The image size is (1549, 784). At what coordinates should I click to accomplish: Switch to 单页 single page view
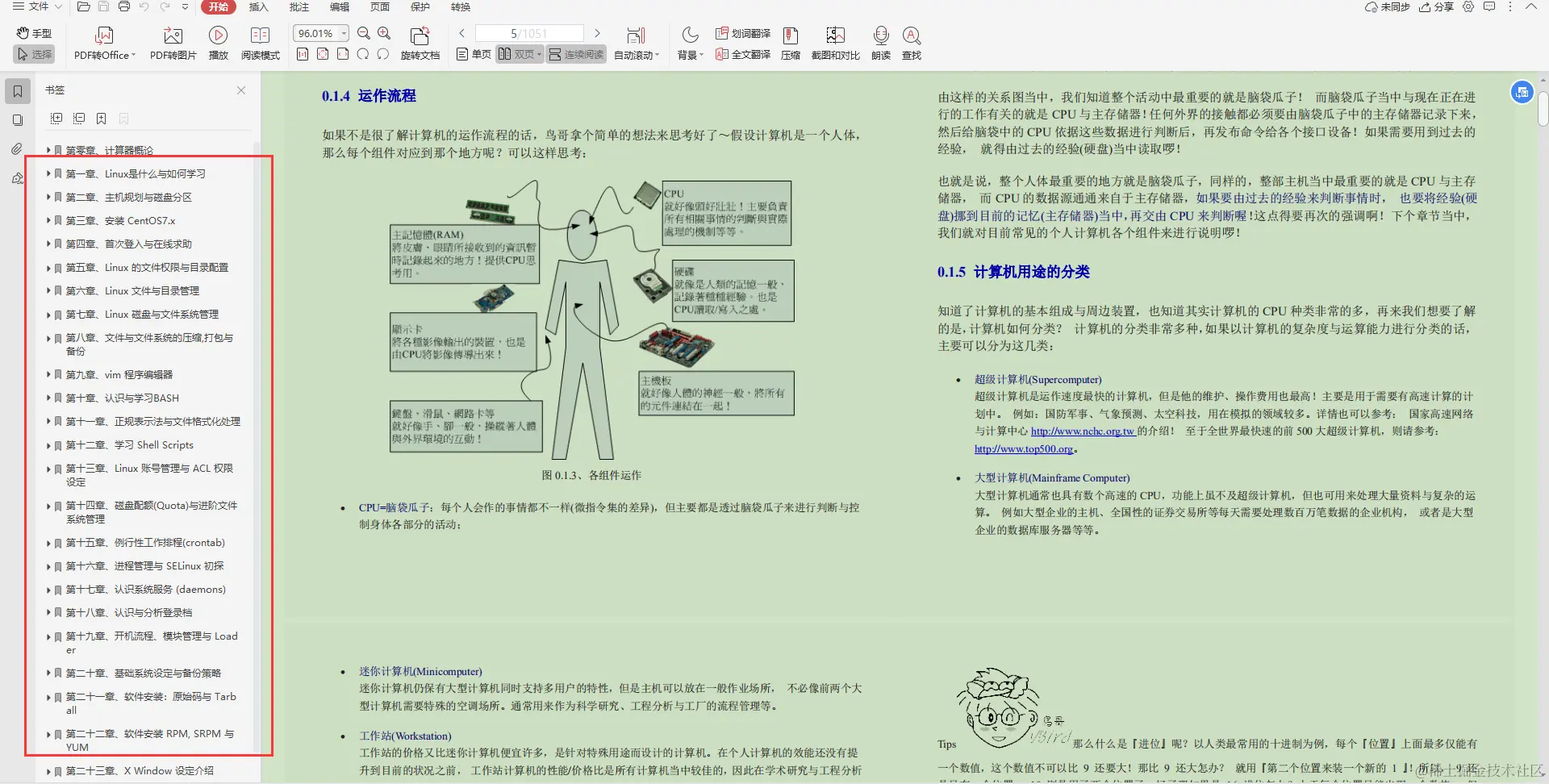[x=472, y=55]
